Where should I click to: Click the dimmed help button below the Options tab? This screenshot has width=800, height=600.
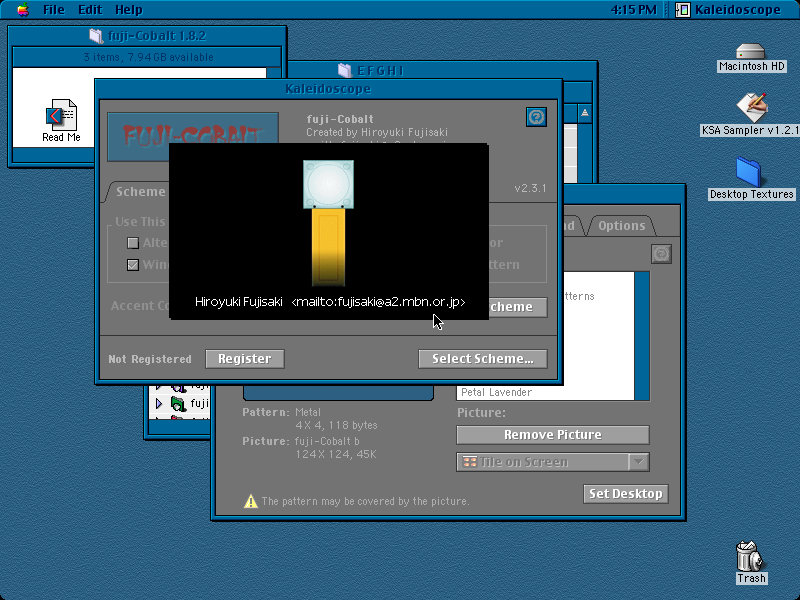pos(661,254)
